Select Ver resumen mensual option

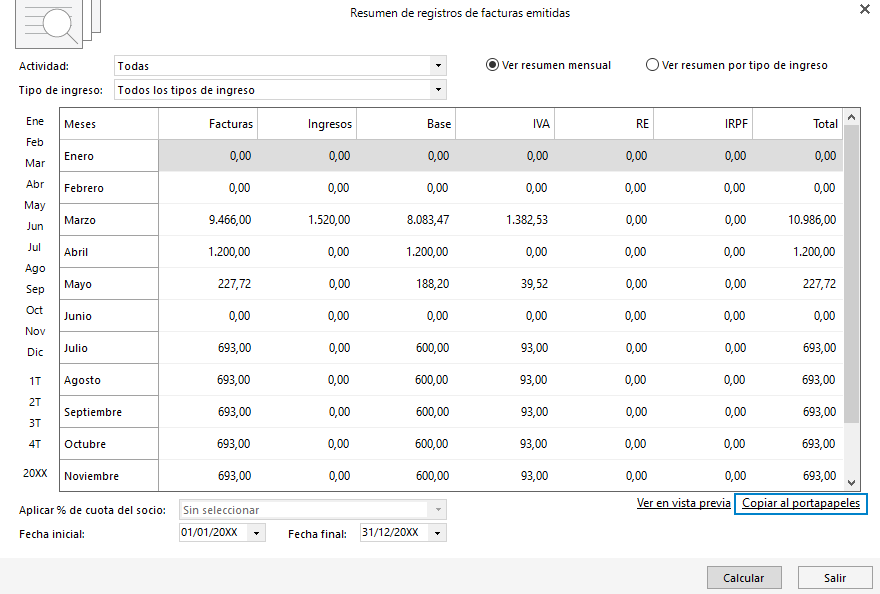pos(492,65)
